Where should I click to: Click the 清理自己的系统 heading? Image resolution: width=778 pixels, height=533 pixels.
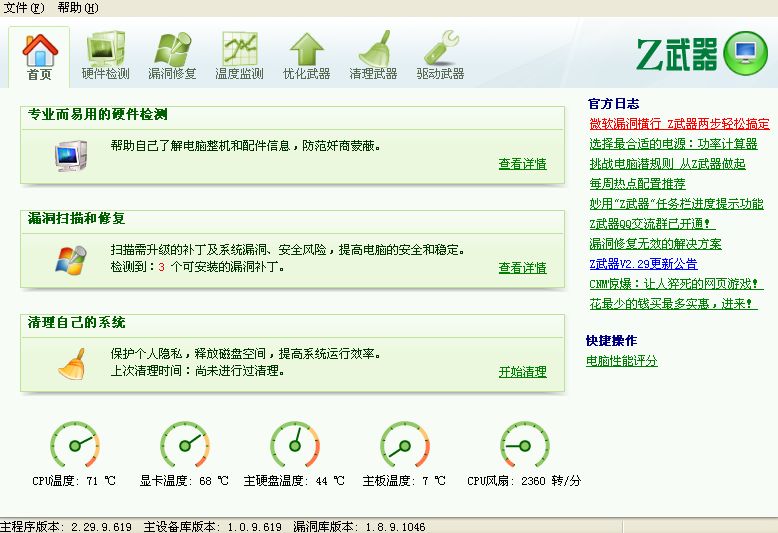(x=76, y=323)
